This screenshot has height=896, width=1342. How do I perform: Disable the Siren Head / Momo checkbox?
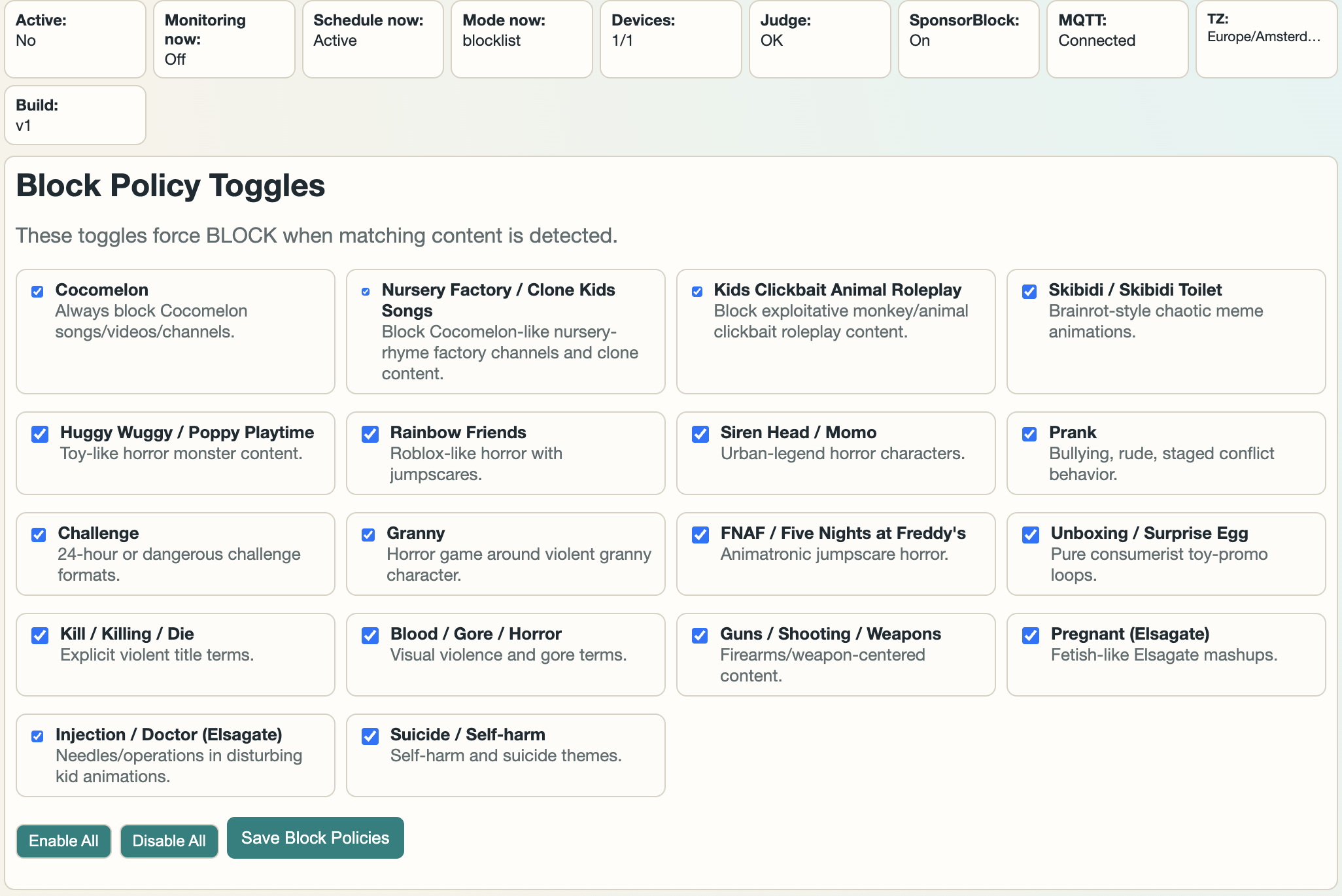(x=700, y=434)
